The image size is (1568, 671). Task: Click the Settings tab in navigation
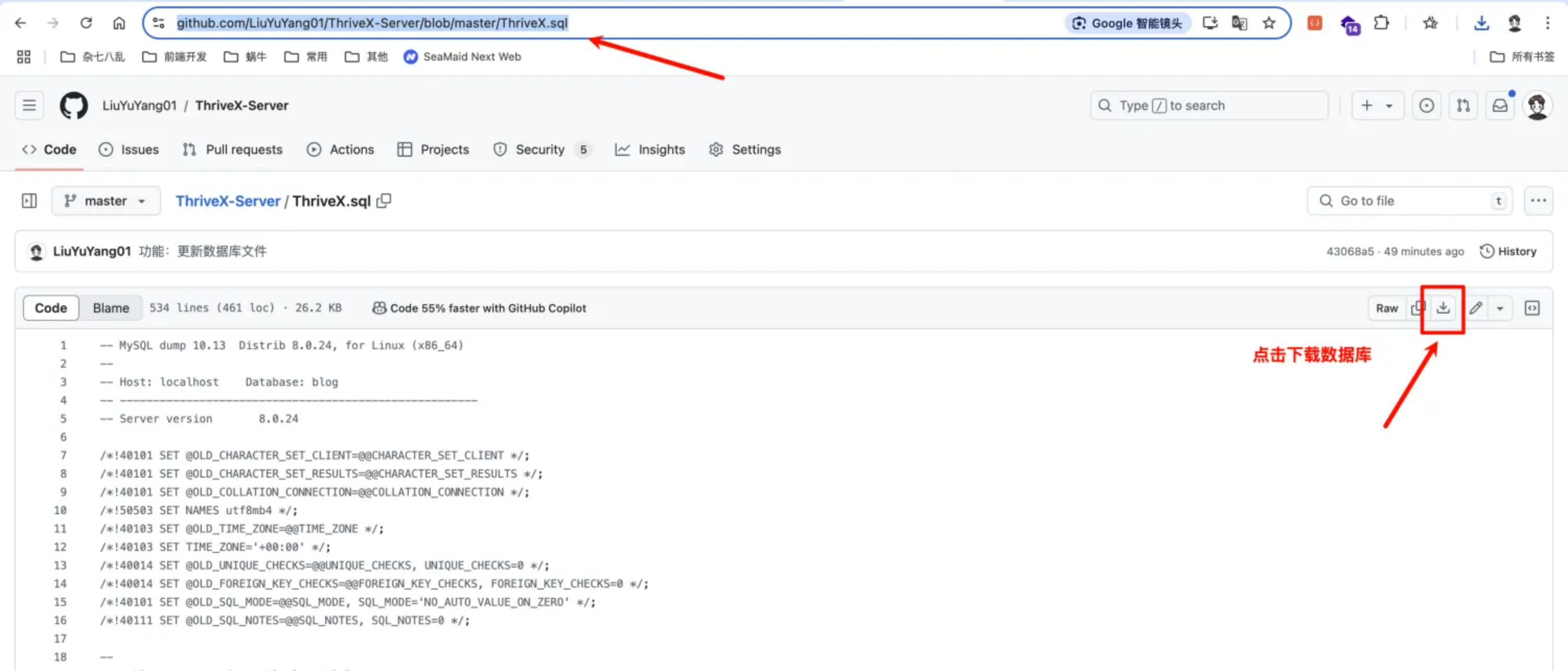pos(756,149)
